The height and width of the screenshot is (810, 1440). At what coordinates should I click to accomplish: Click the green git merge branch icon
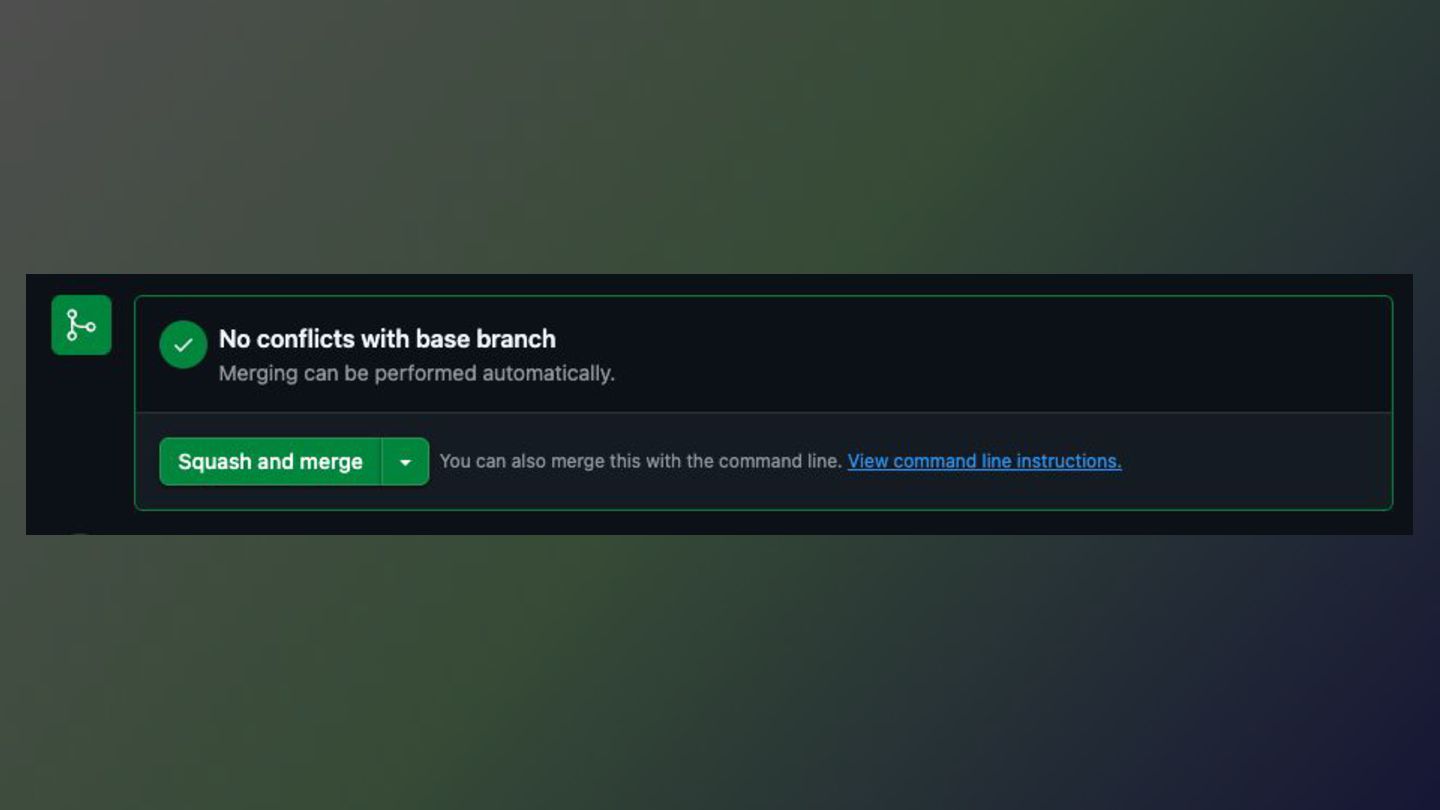click(x=81, y=325)
